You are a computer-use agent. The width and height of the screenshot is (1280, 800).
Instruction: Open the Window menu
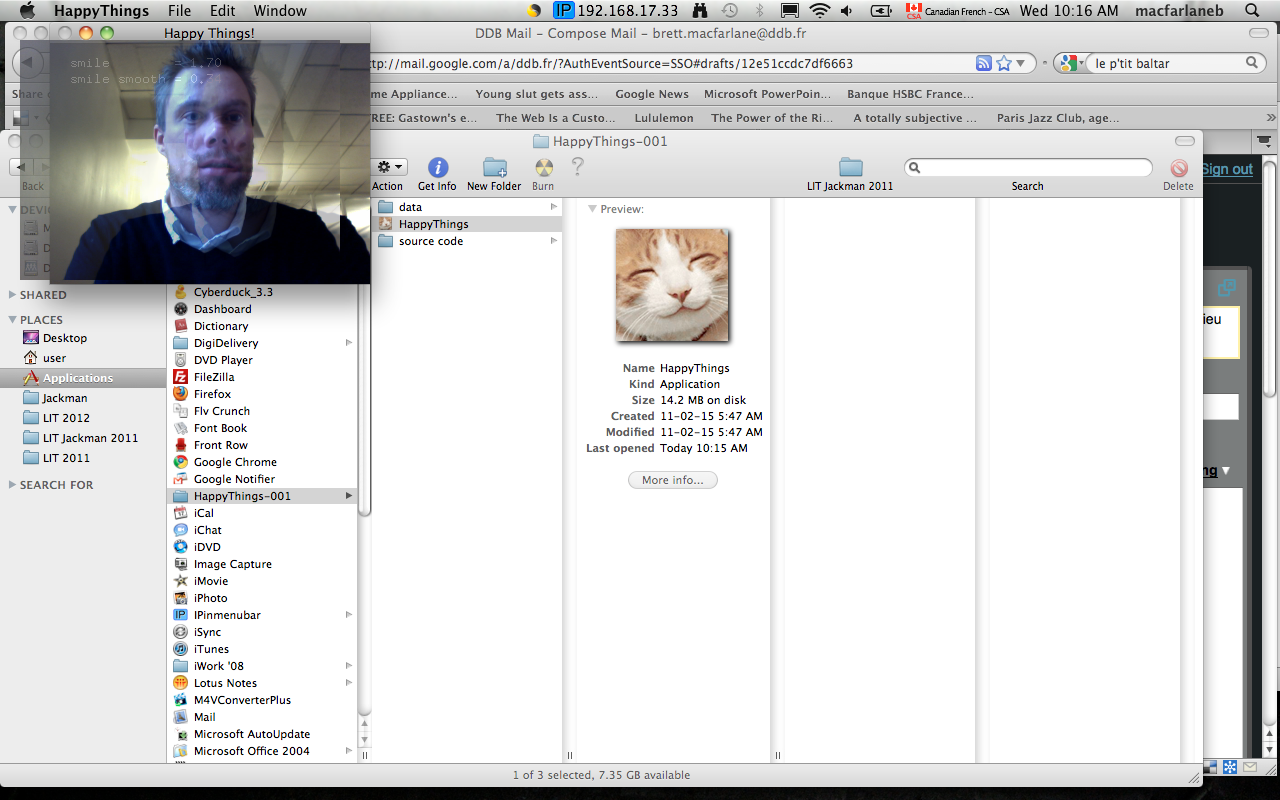click(280, 11)
